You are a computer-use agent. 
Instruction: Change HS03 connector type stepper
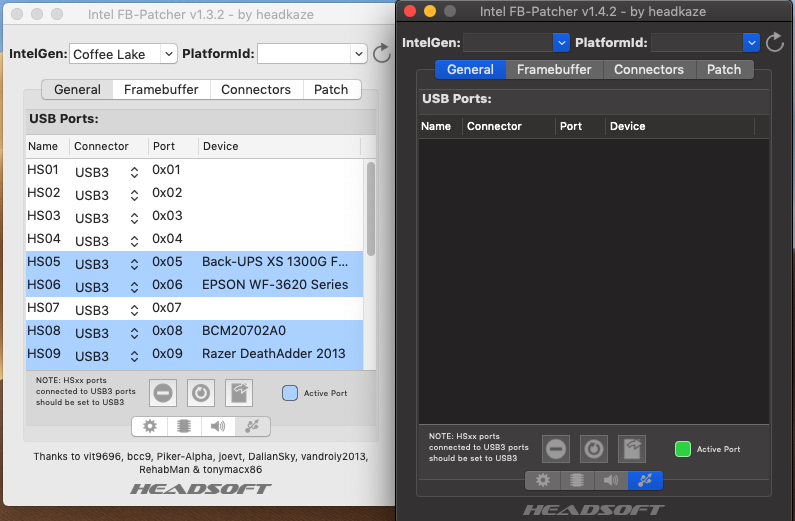point(134,218)
